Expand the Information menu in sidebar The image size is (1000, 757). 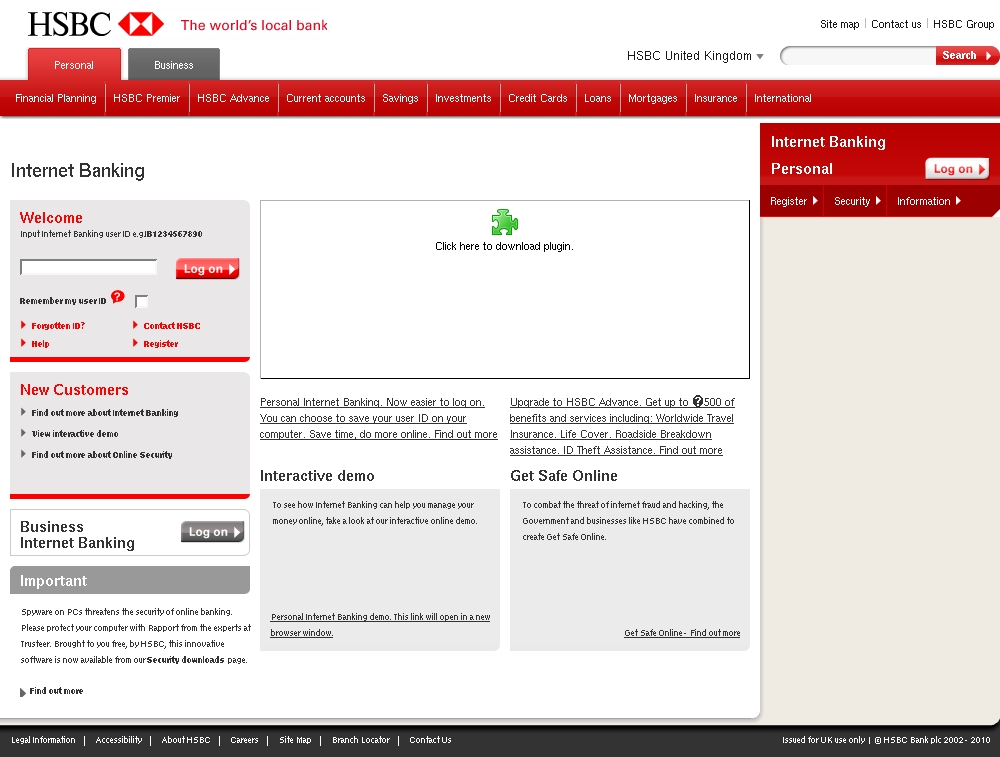click(929, 201)
